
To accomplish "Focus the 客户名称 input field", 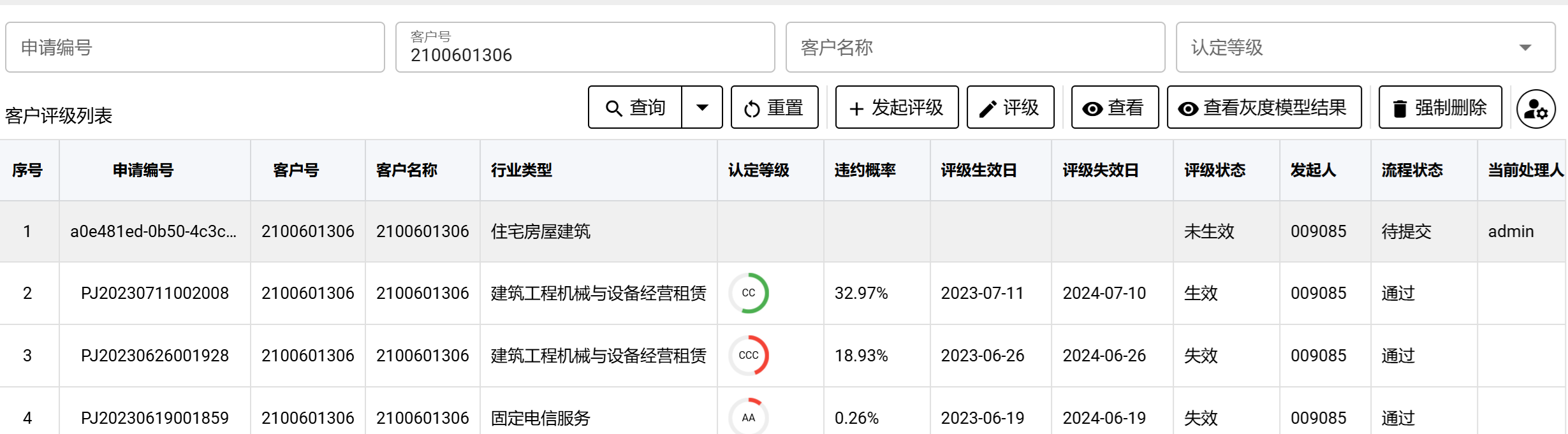I will click(x=975, y=48).
